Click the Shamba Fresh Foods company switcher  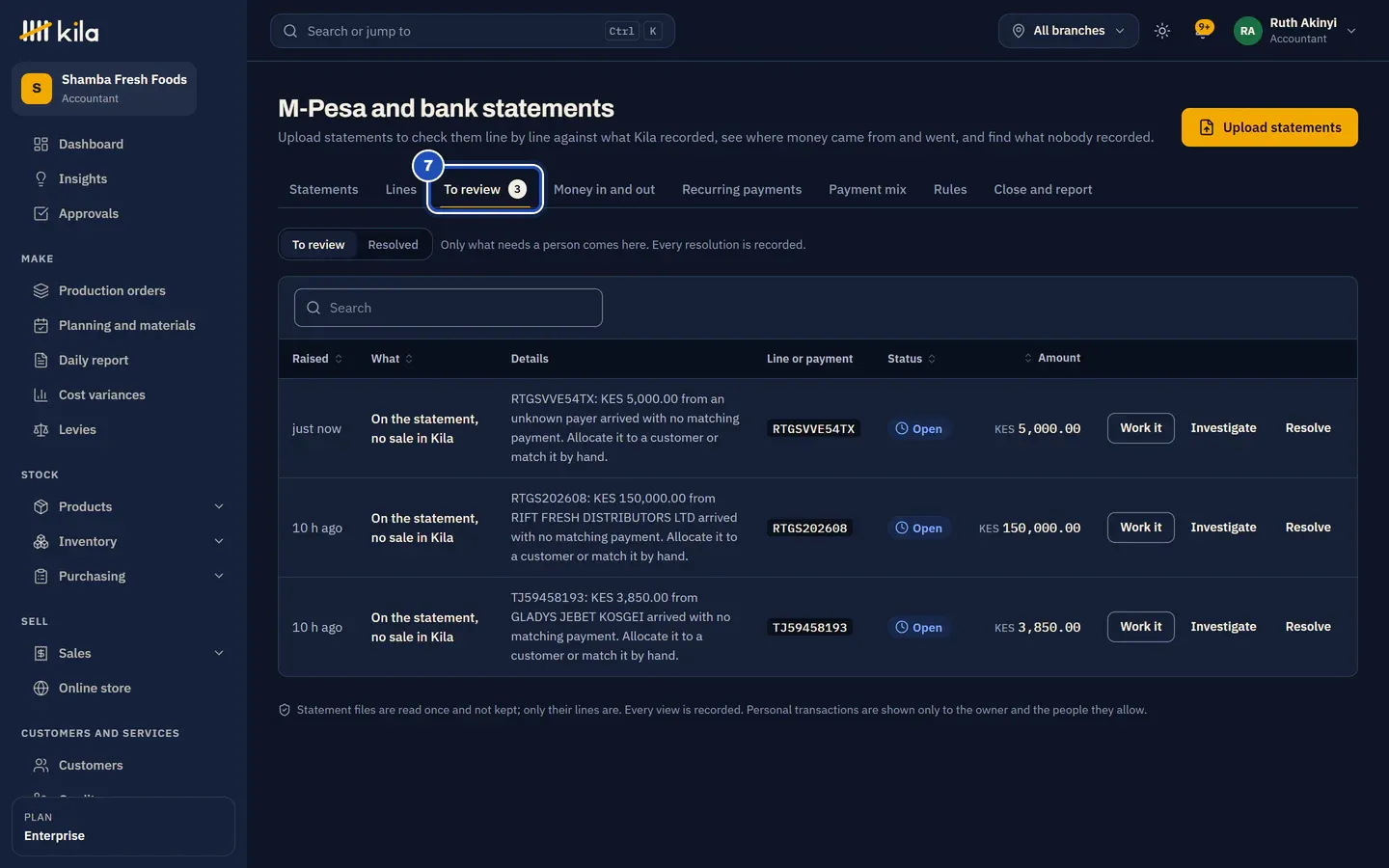click(104, 89)
